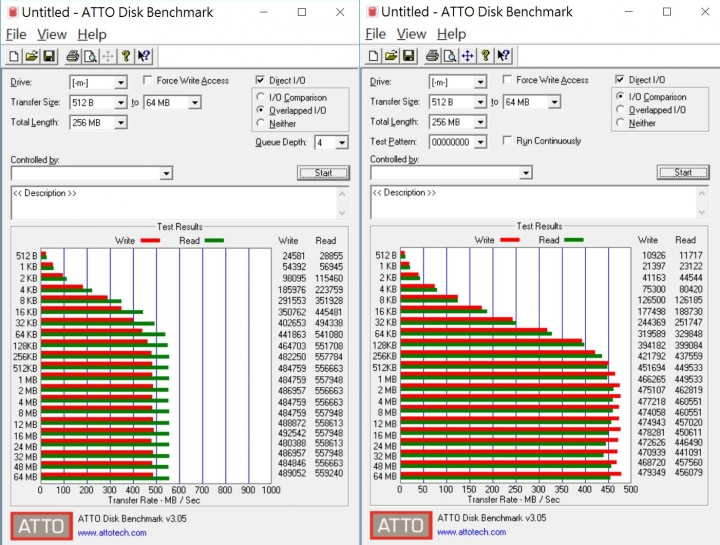The width and height of the screenshot is (720, 545).
Task: Open Total Length dropdown in right window
Action: tap(480, 122)
